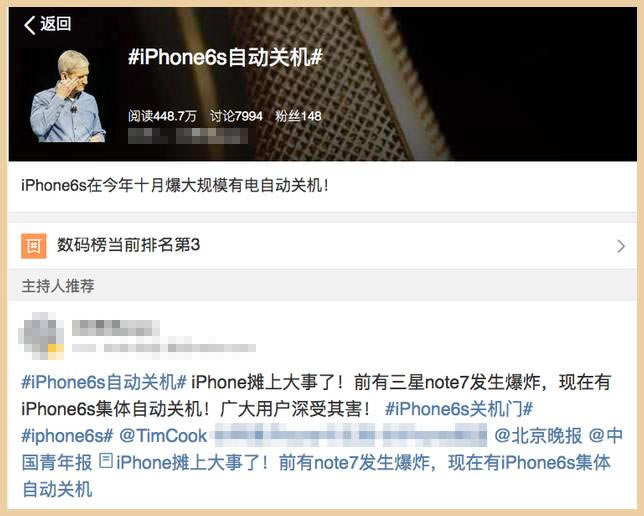Open #iPhone6s关机门# hashtag link
644x516 pixels.
point(459,409)
